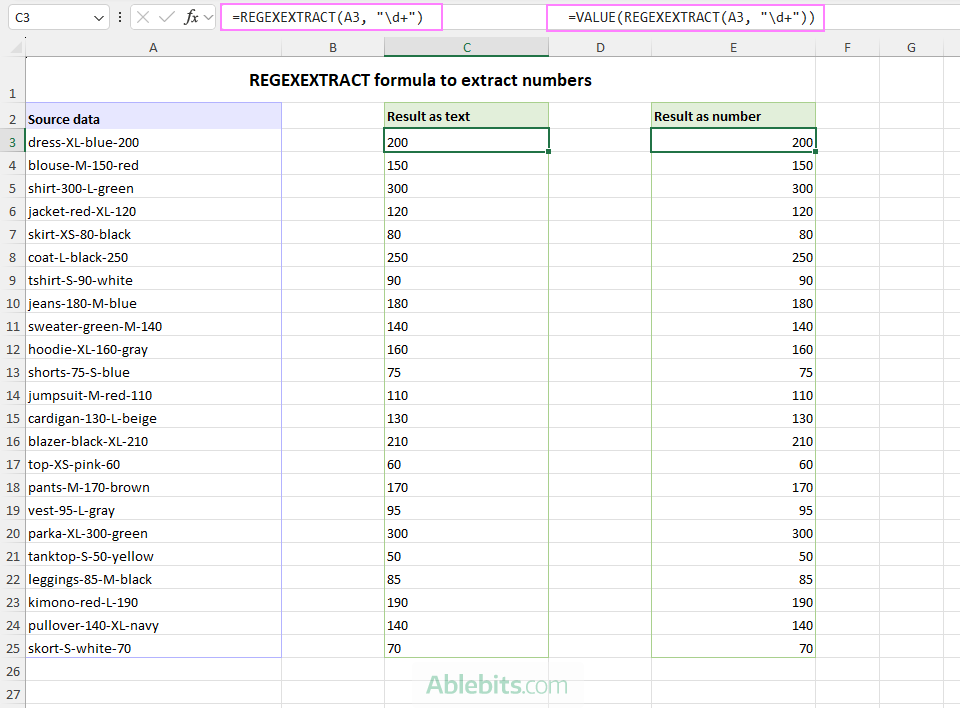The image size is (960, 708).
Task: Select column B header
Action: point(332,47)
